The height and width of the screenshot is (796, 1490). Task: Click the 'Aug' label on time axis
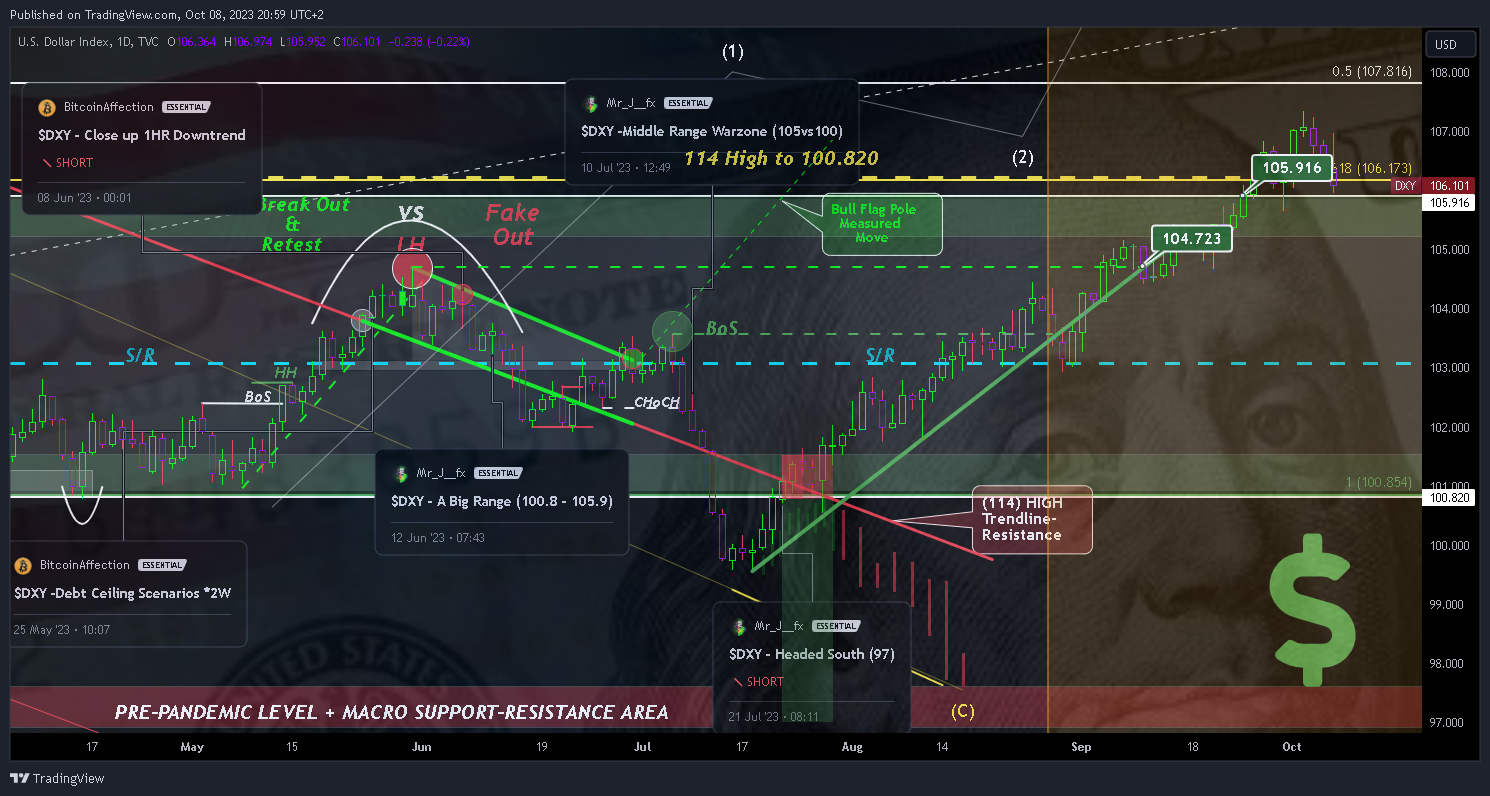click(852, 746)
